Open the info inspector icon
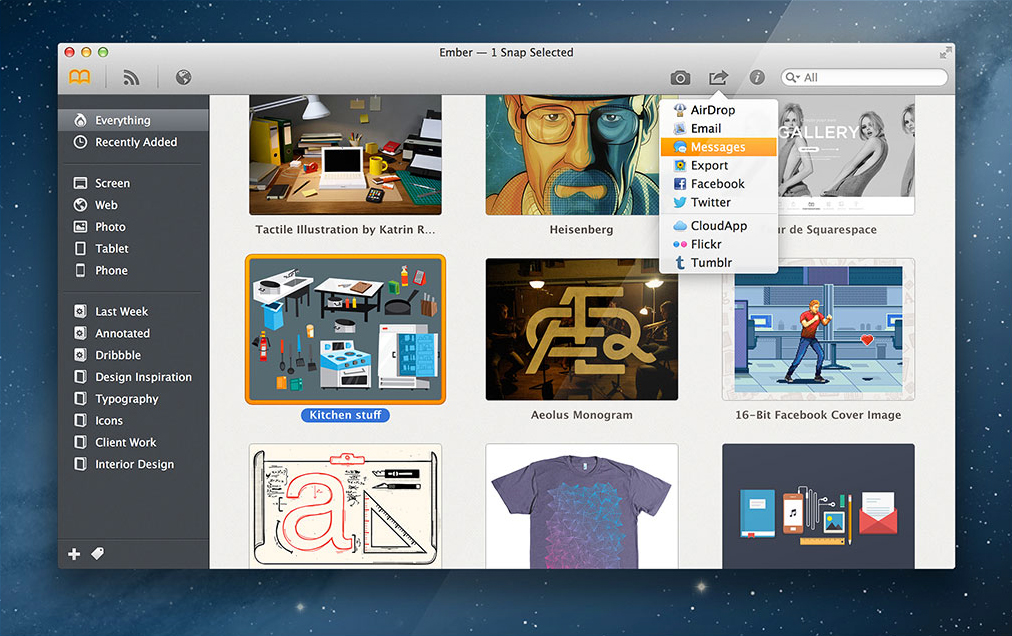 pos(757,77)
